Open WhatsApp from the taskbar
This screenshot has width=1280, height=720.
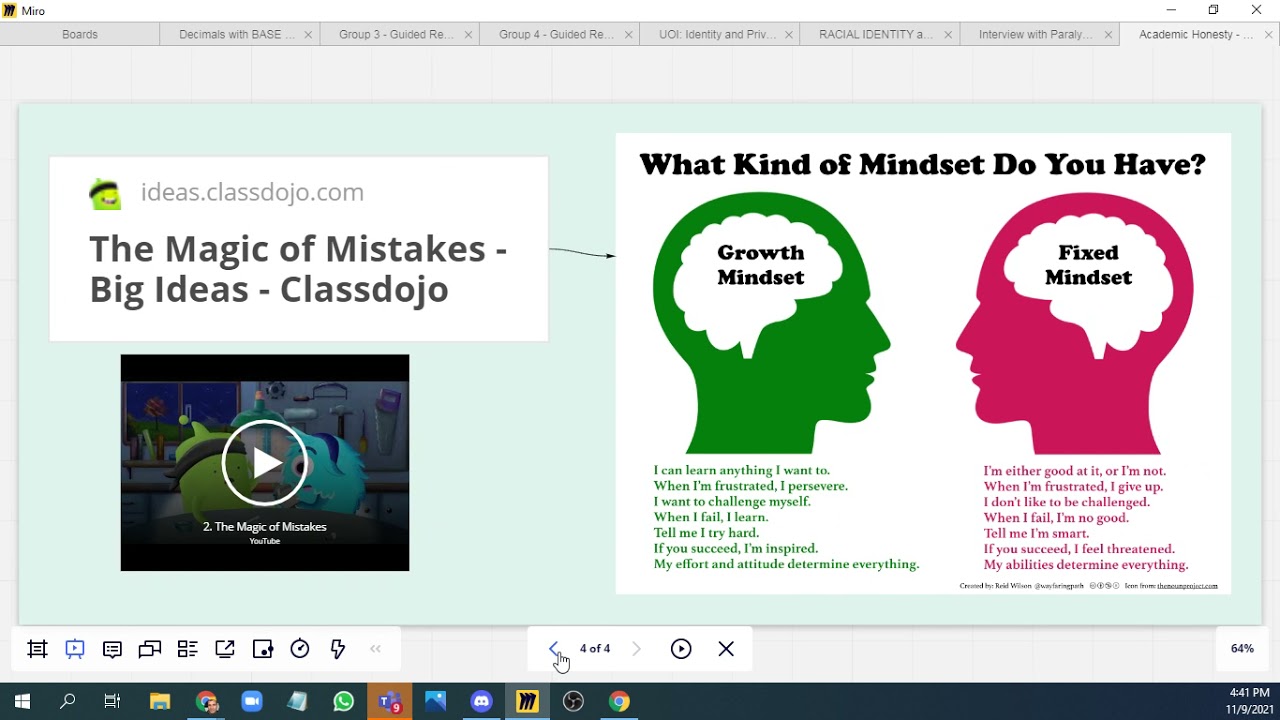pos(343,701)
